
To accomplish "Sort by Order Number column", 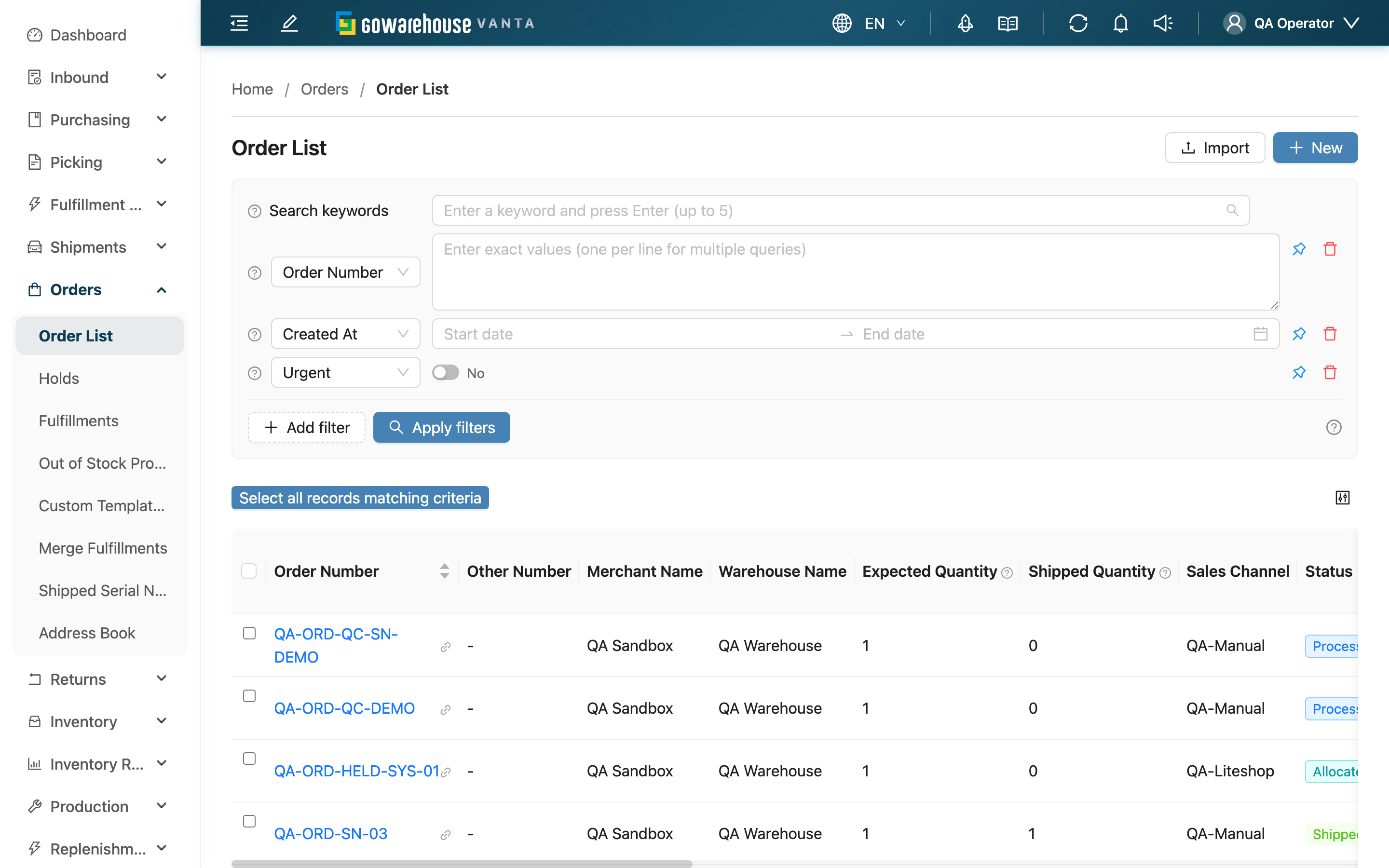I will point(444,571).
